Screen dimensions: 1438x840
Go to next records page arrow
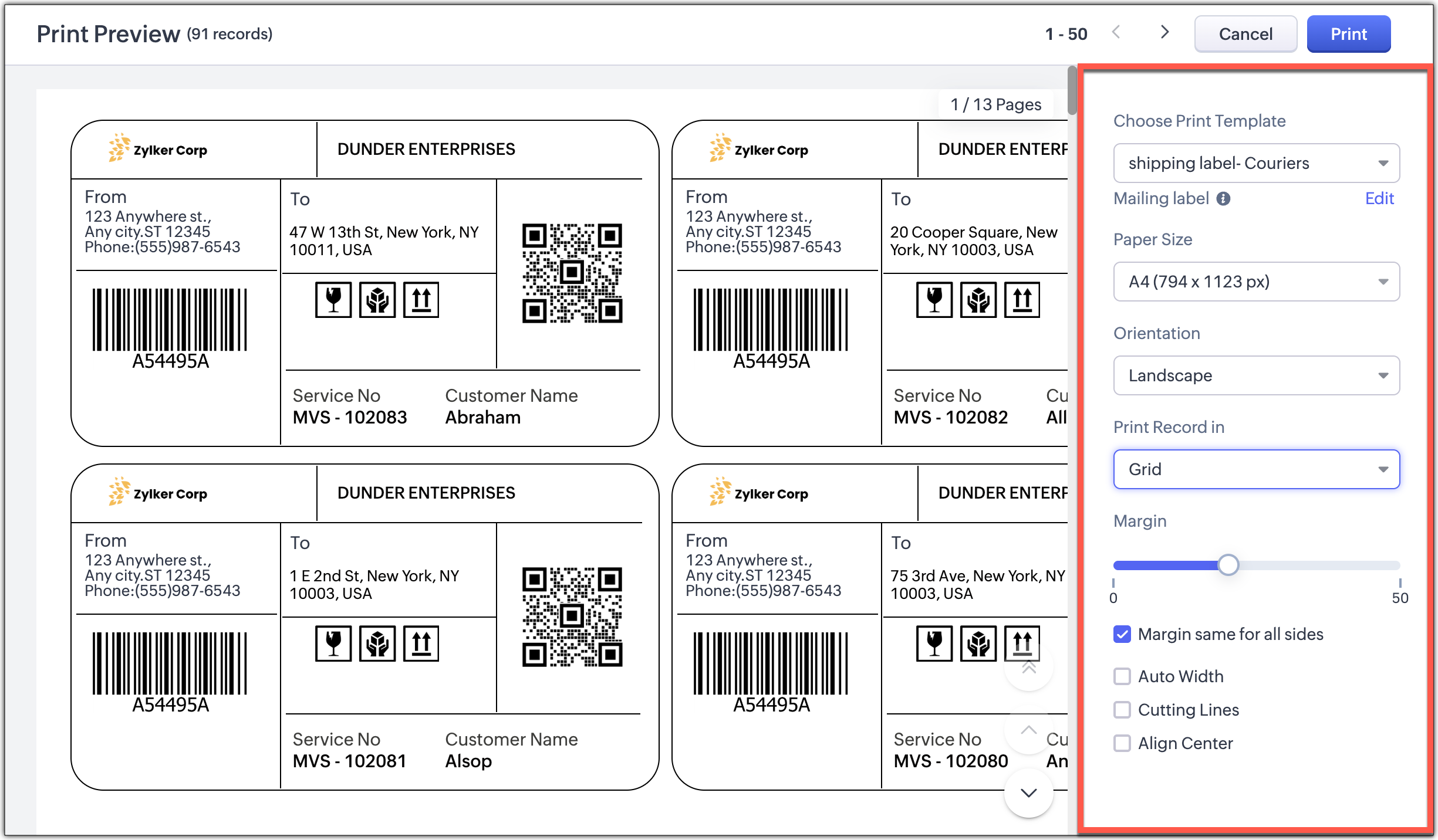click(x=1165, y=33)
